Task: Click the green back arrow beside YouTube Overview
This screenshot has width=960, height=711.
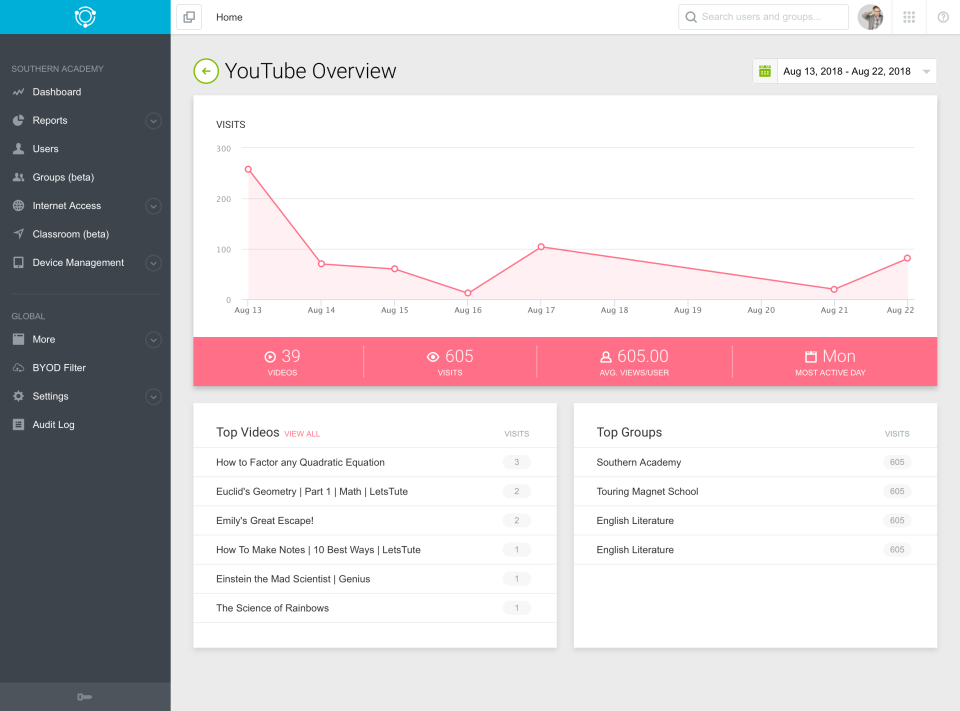Action: coord(206,71)
